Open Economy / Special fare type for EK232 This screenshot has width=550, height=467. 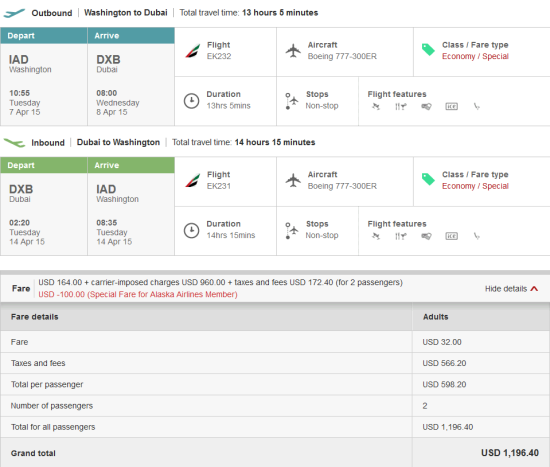click(475, 56)
